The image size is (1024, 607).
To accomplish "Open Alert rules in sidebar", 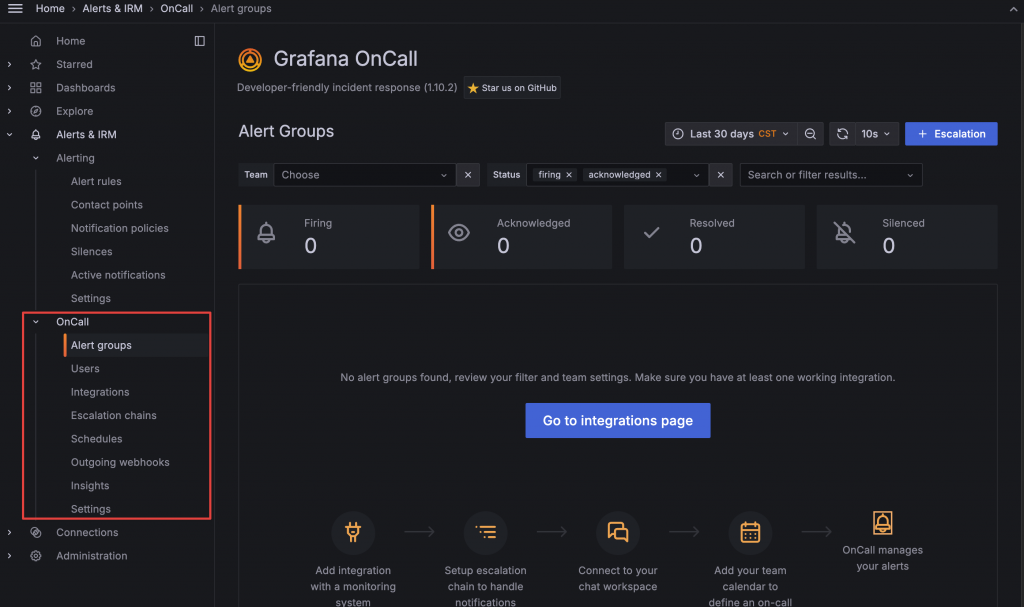I will click(x=96, y=182).
